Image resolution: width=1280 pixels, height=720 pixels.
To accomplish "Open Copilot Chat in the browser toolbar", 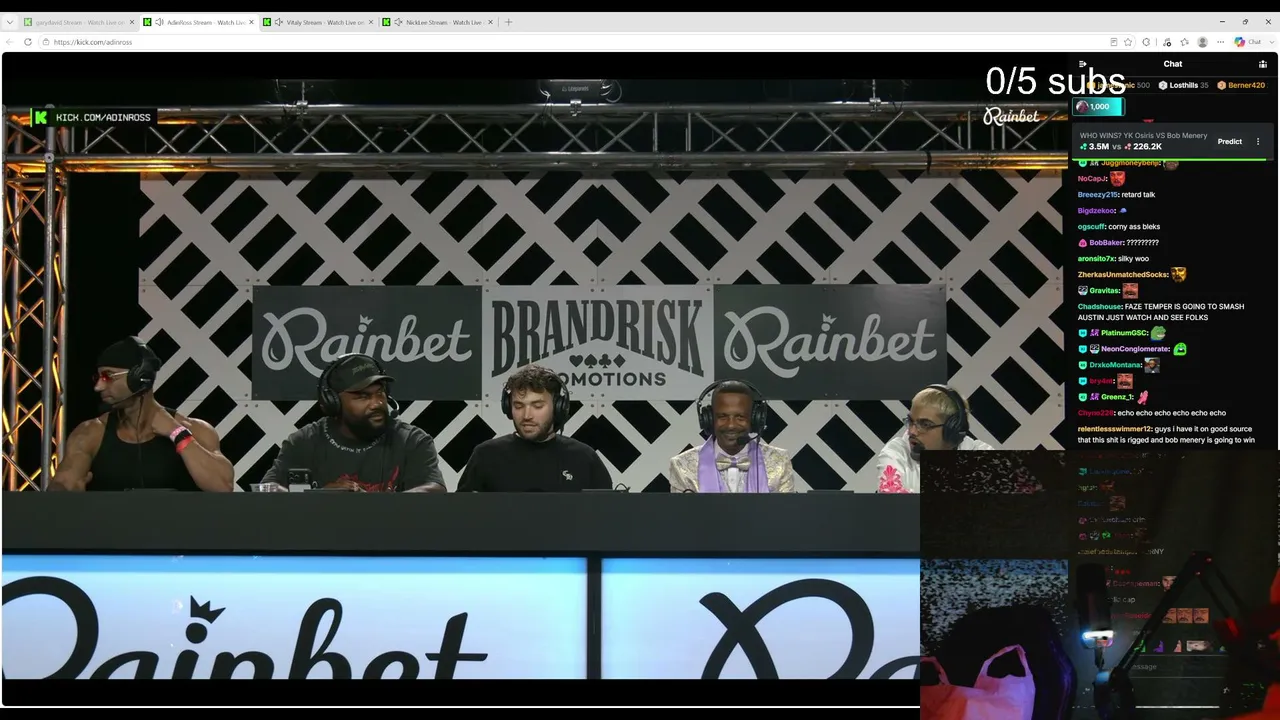I will [x=1247, y=42].
